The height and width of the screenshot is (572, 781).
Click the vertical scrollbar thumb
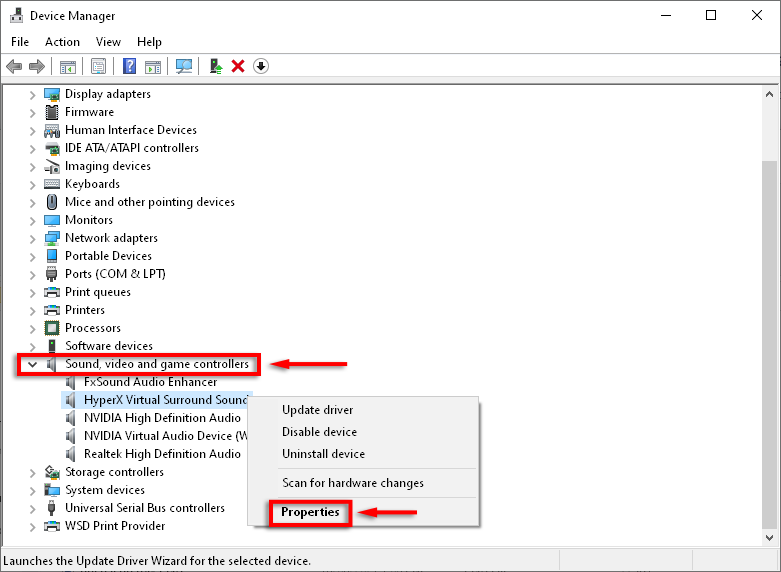769,344
